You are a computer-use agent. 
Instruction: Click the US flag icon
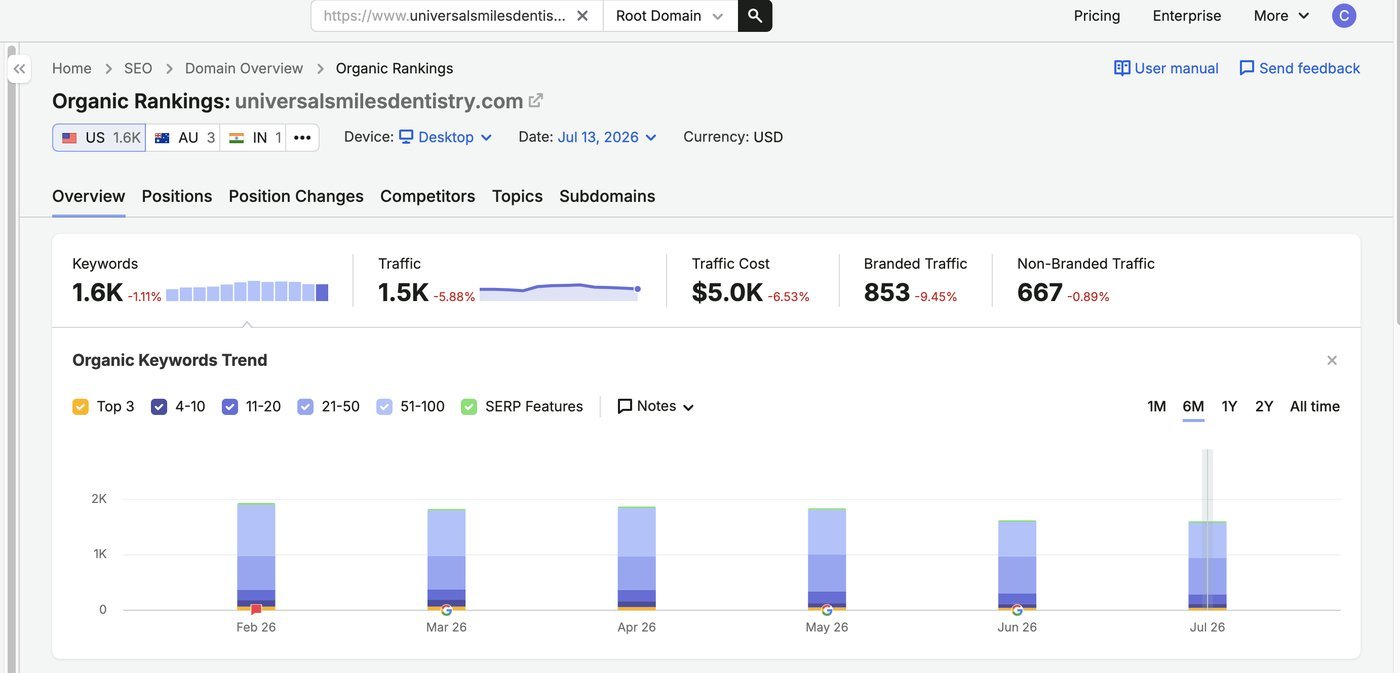tap(69, 138)
